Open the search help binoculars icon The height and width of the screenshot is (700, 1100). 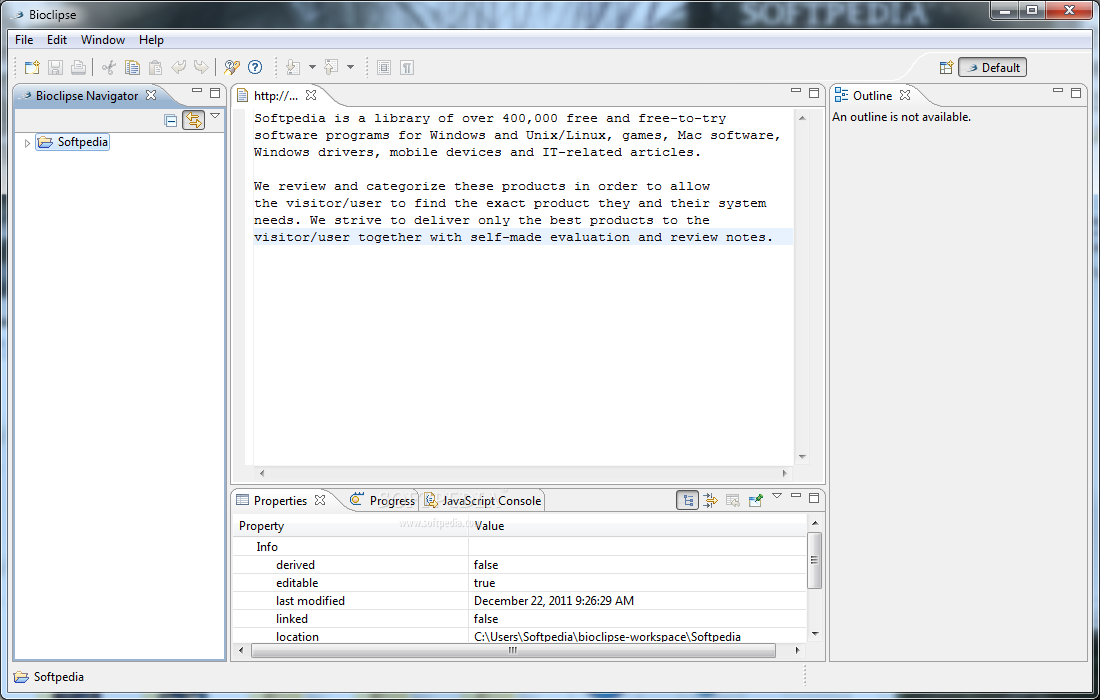pyautogui.click(x=232, y=67)
